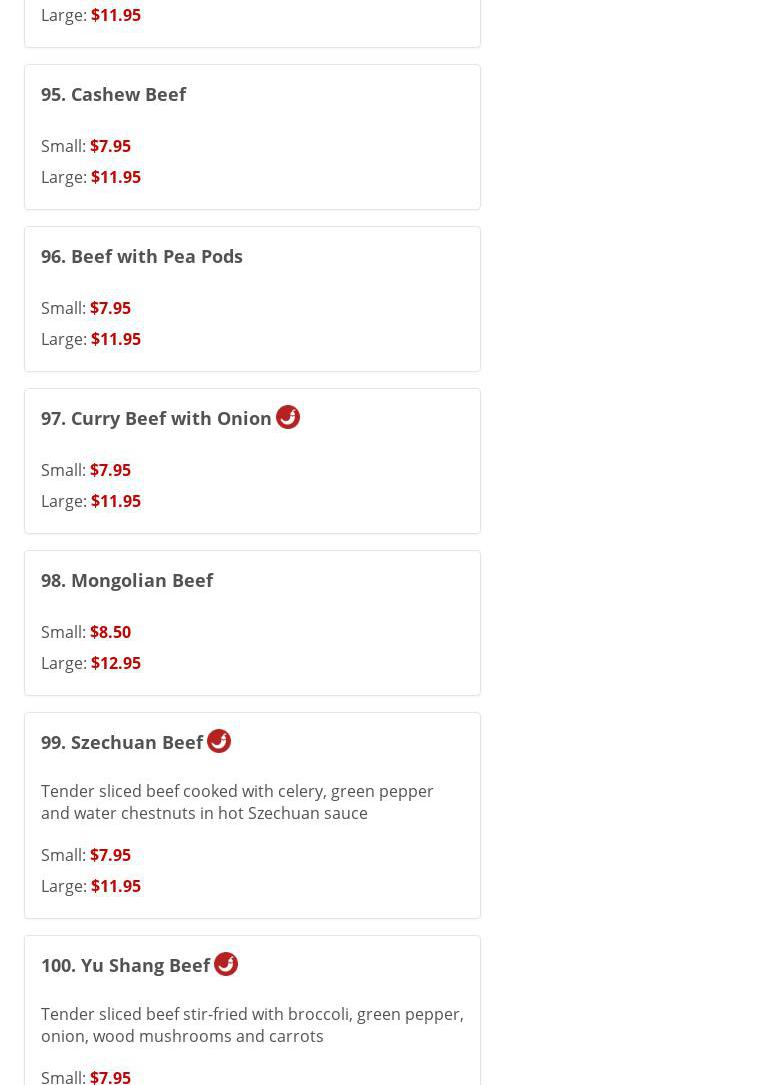Click the spicy chili icon beside Curry Beef with Onion
Image resolution: width=770 pixels, height=1085 pixels.
pos(288,417)
